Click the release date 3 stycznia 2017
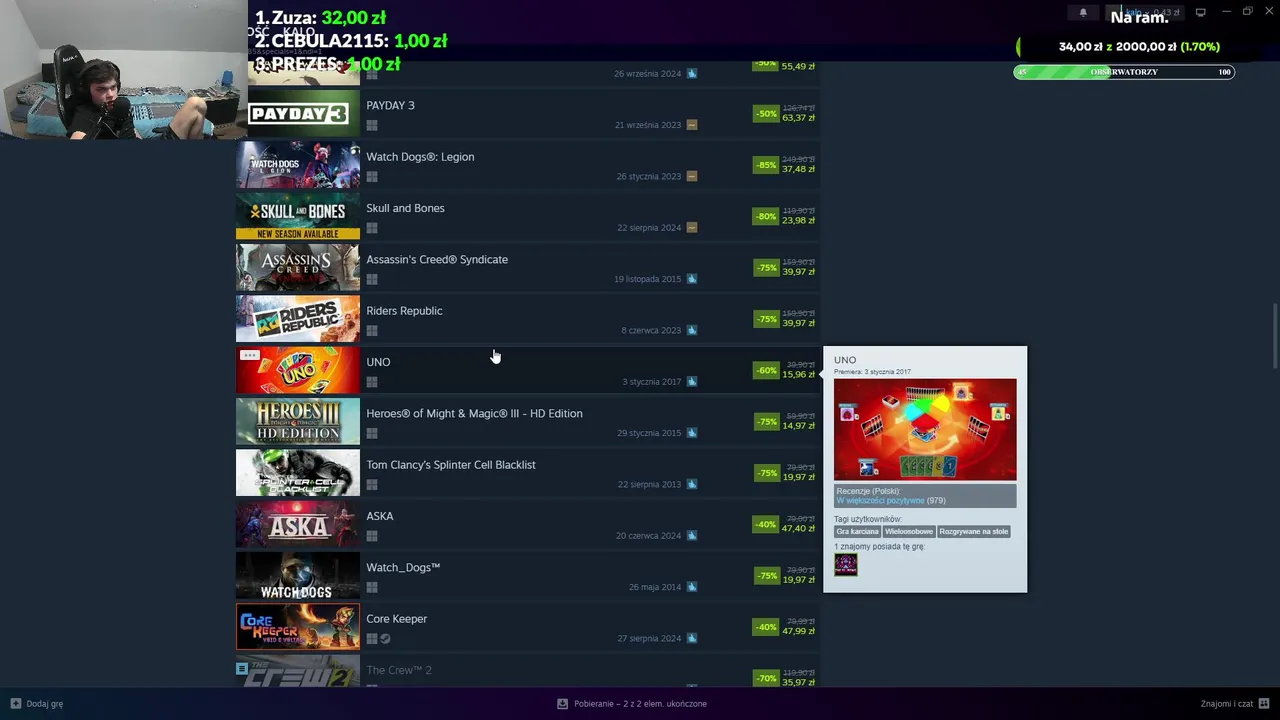This screenshot has width=1280, height=720. tap(652, 382)
